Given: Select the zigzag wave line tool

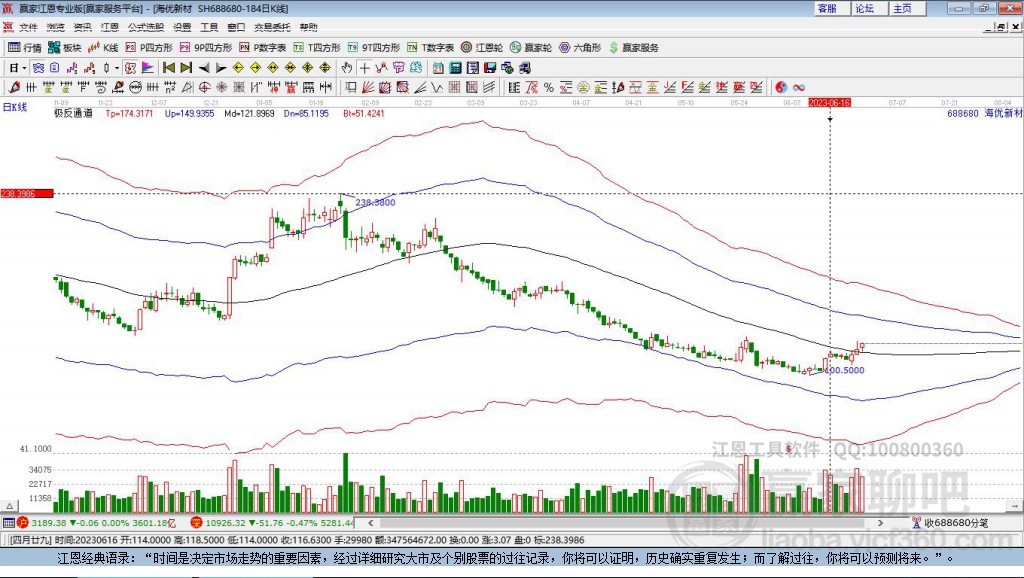Looking at the screenshot, I should pyautogui.click(x=438, y=87).
